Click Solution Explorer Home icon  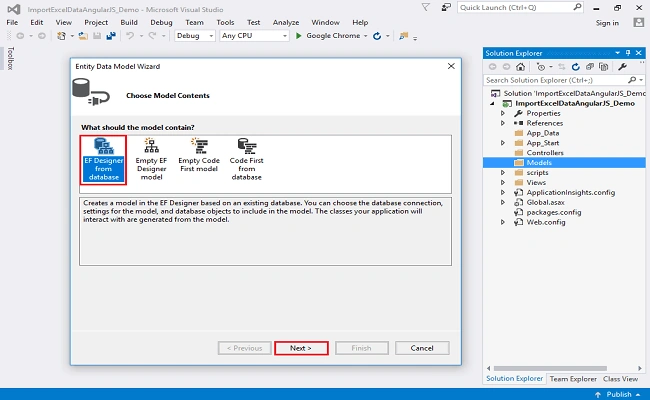(x=521, y=66)
